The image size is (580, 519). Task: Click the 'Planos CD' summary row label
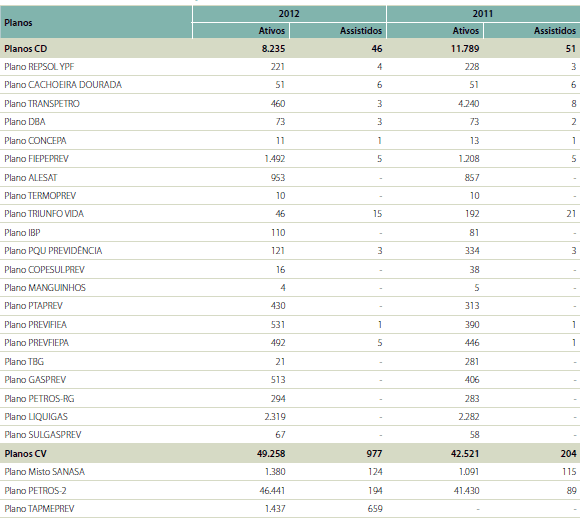pyautogui.click(x=26, y=49)
